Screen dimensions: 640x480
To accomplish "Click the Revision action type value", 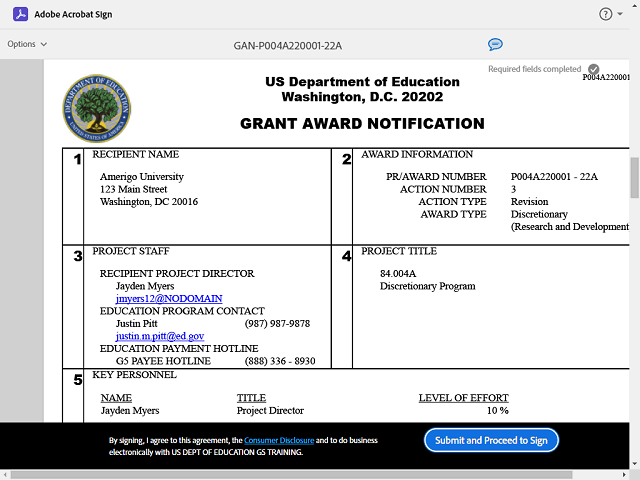I will tap(529, 202).
